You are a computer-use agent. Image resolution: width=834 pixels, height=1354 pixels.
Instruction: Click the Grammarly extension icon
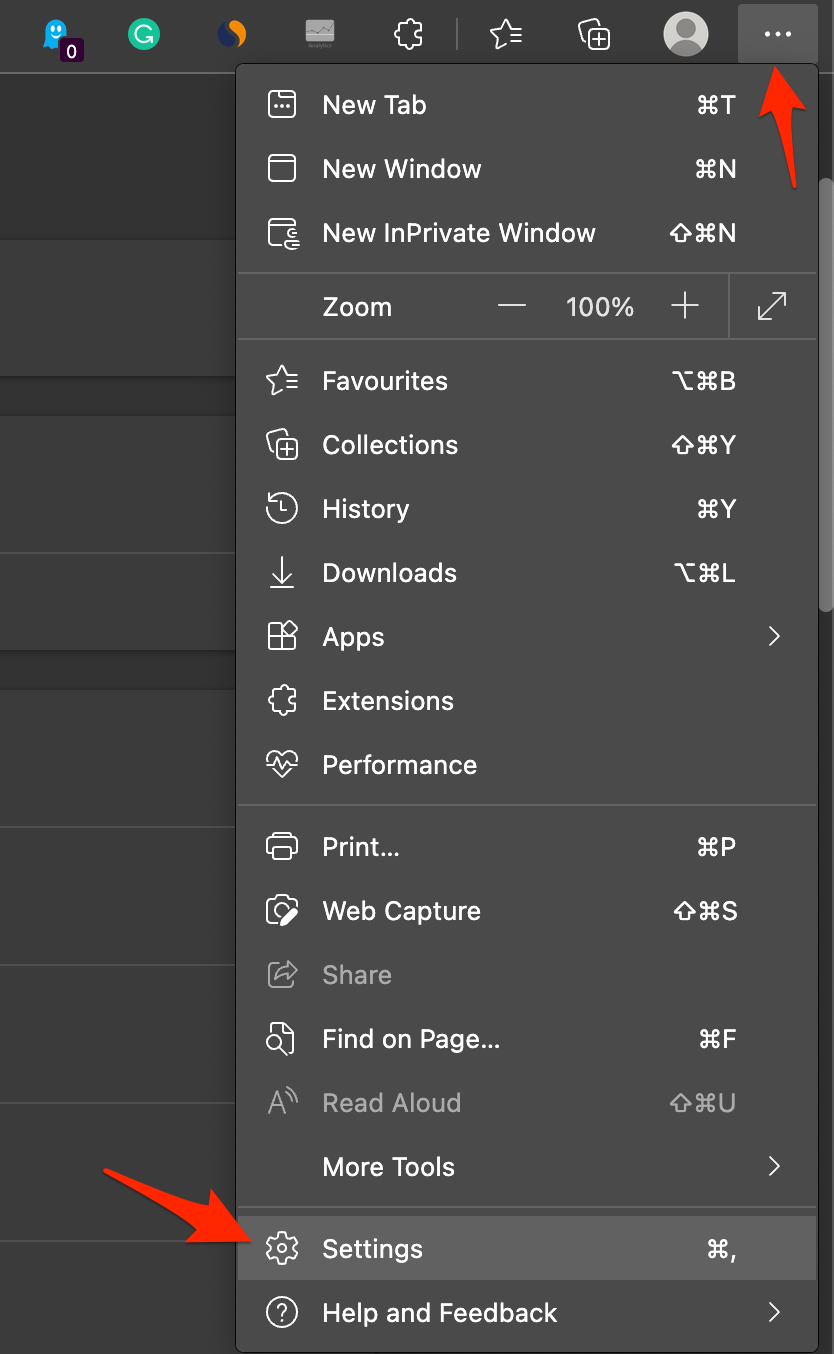pos(143,33)
